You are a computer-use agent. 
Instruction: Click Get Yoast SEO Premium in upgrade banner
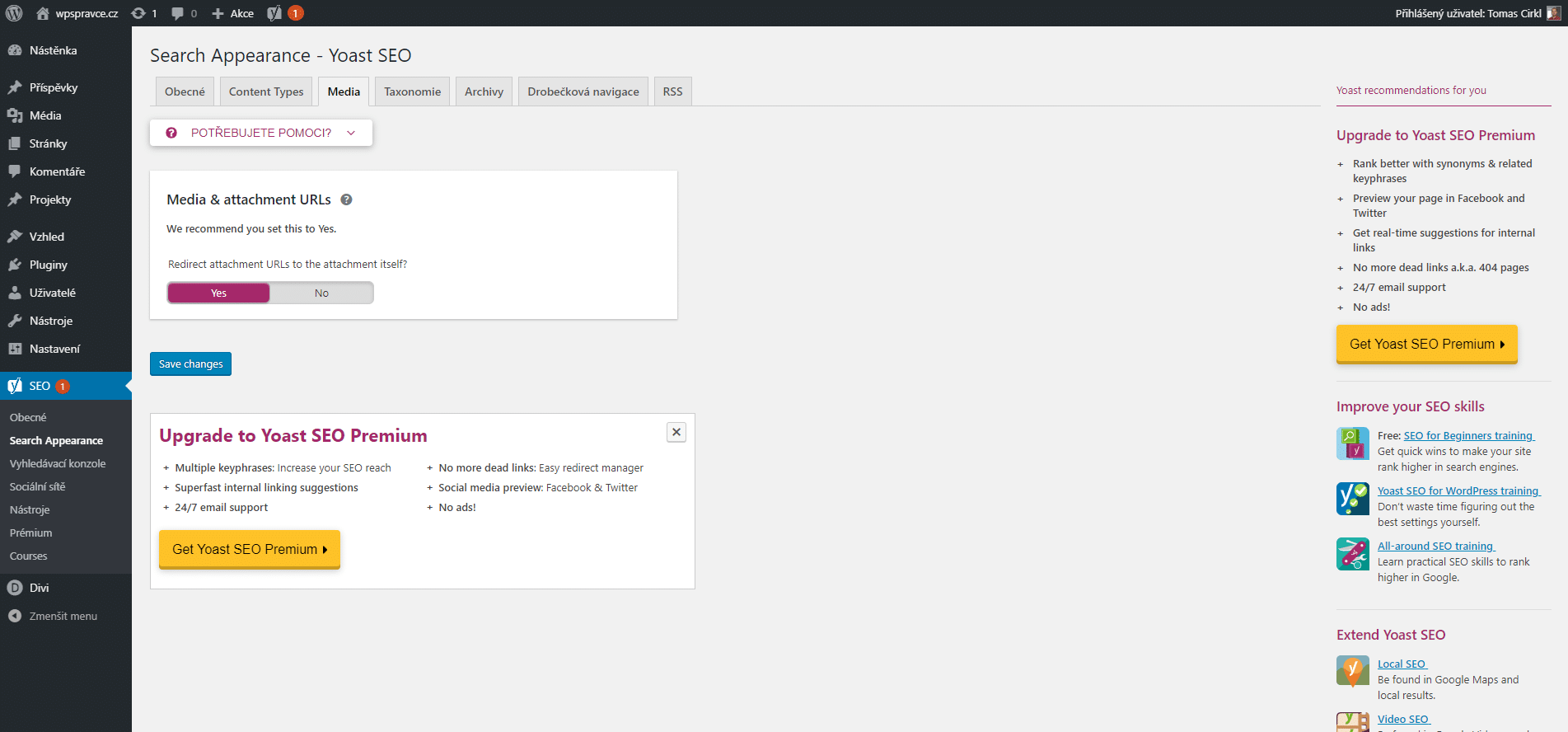[x=250, y=549]
